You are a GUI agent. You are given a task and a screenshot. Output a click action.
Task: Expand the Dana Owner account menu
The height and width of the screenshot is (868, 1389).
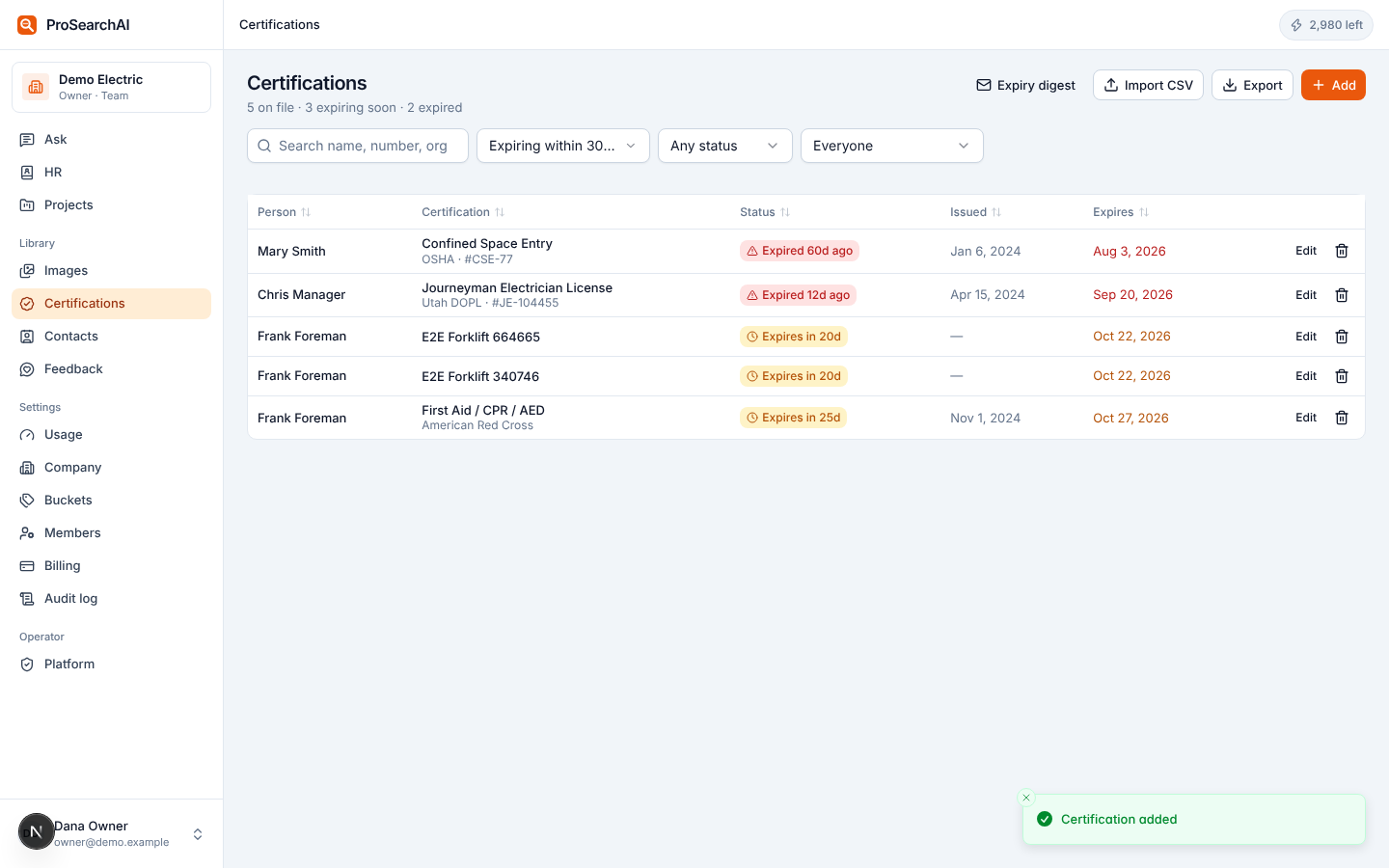point(198,834)
